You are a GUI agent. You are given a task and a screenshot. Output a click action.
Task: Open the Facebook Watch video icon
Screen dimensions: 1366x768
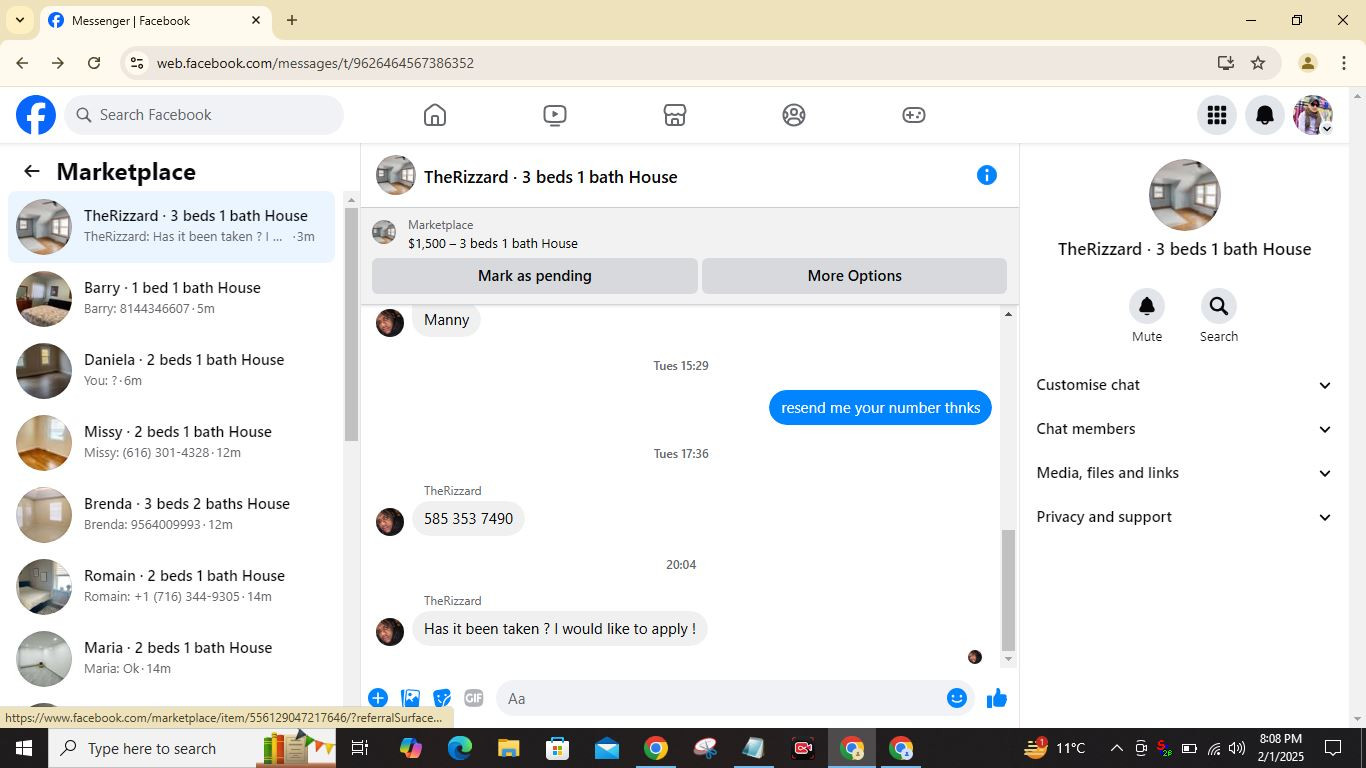click(x=555, y=115)
